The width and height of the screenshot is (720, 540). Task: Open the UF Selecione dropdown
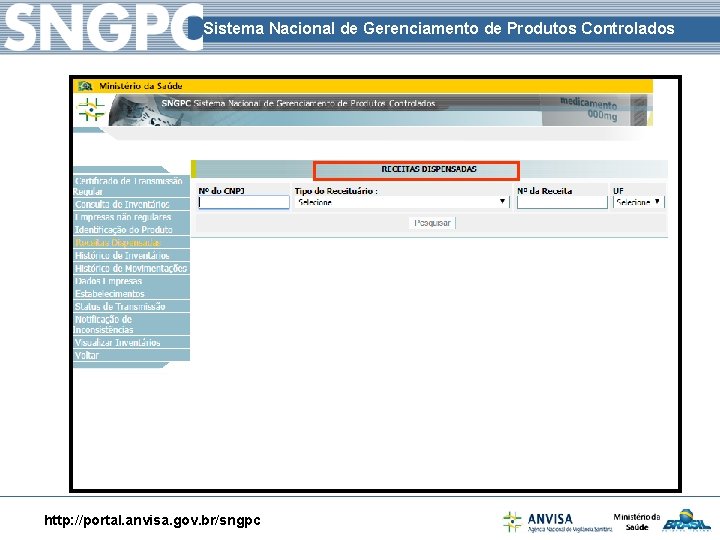tap(638, 202)
